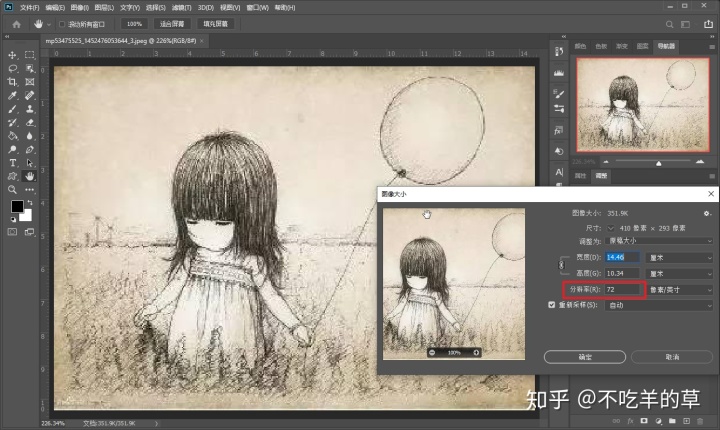
Task: Select the Hand tool in toolbox
Action: 30,176
